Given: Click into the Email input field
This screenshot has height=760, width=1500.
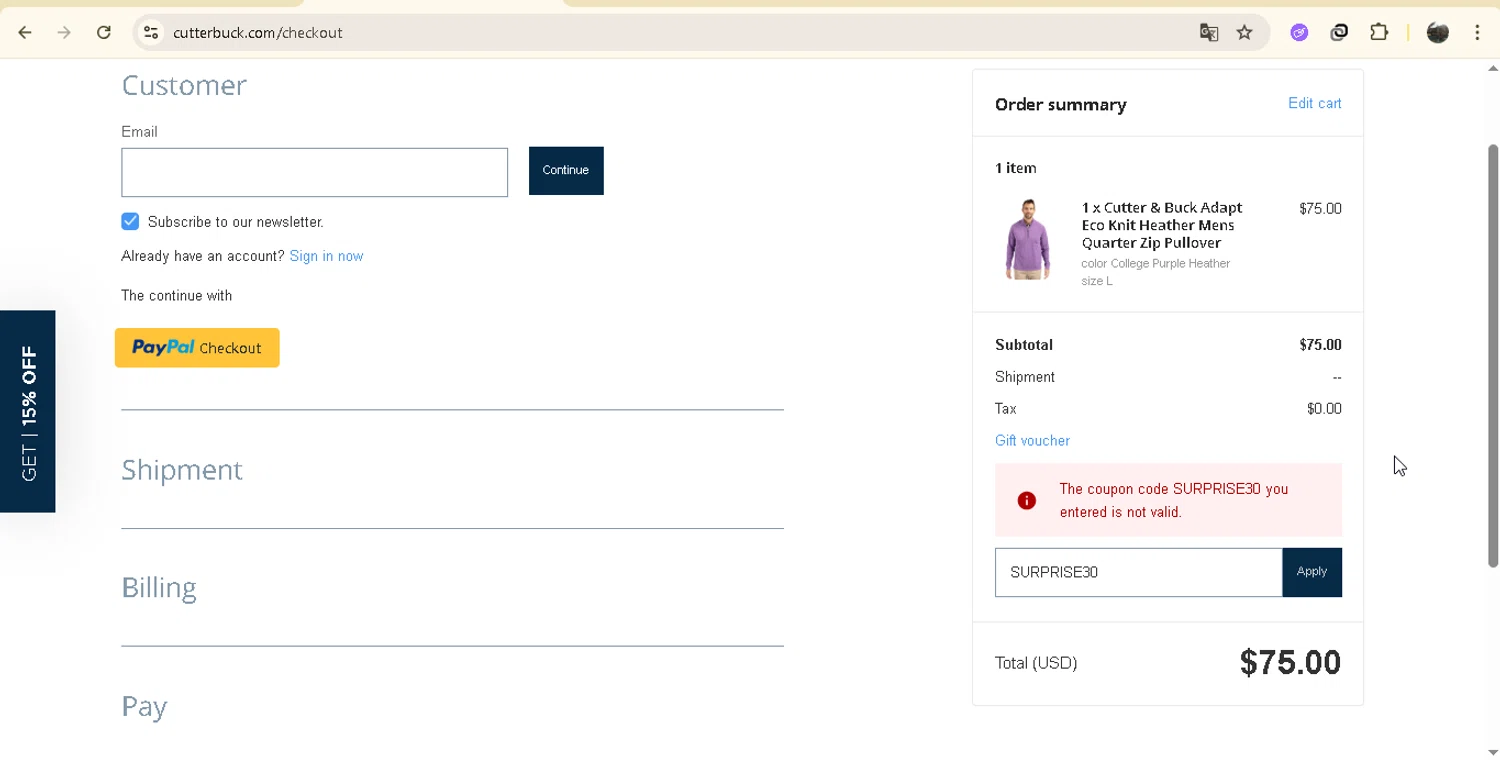Looking at the screenshot, I should (x=314, y=172).
